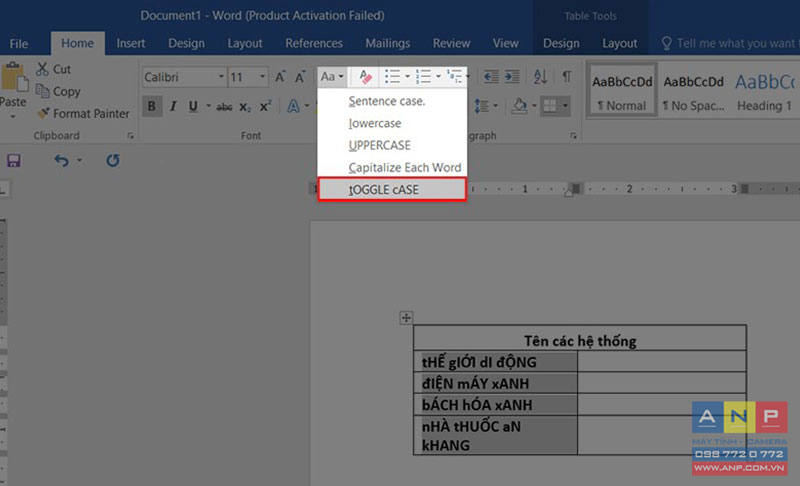Viewport: 800px width, 486px height.
Task: Open the Calibri font name dropdown
Action: tap(221, 77)
